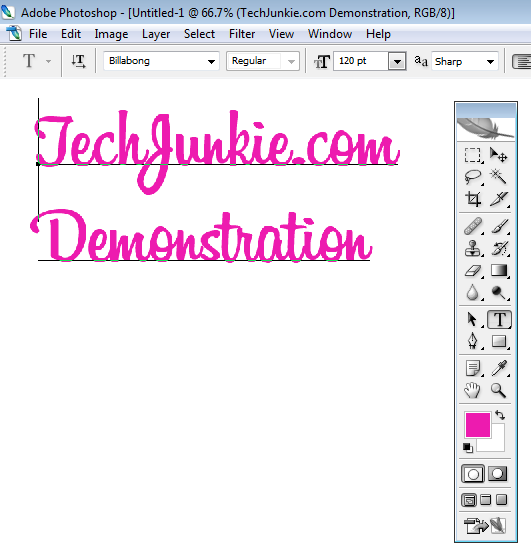Open the 120 pt font size dropdown
Screen dimensions: 531x553
pos(397,62)
